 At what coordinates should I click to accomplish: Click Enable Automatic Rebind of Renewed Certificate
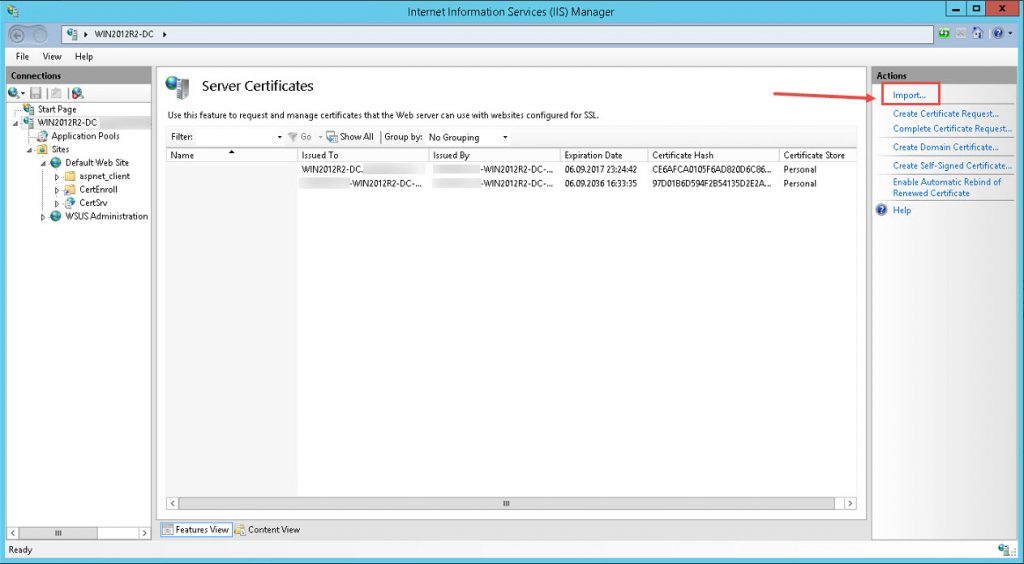pyautogui.click(x=946, y=187)
